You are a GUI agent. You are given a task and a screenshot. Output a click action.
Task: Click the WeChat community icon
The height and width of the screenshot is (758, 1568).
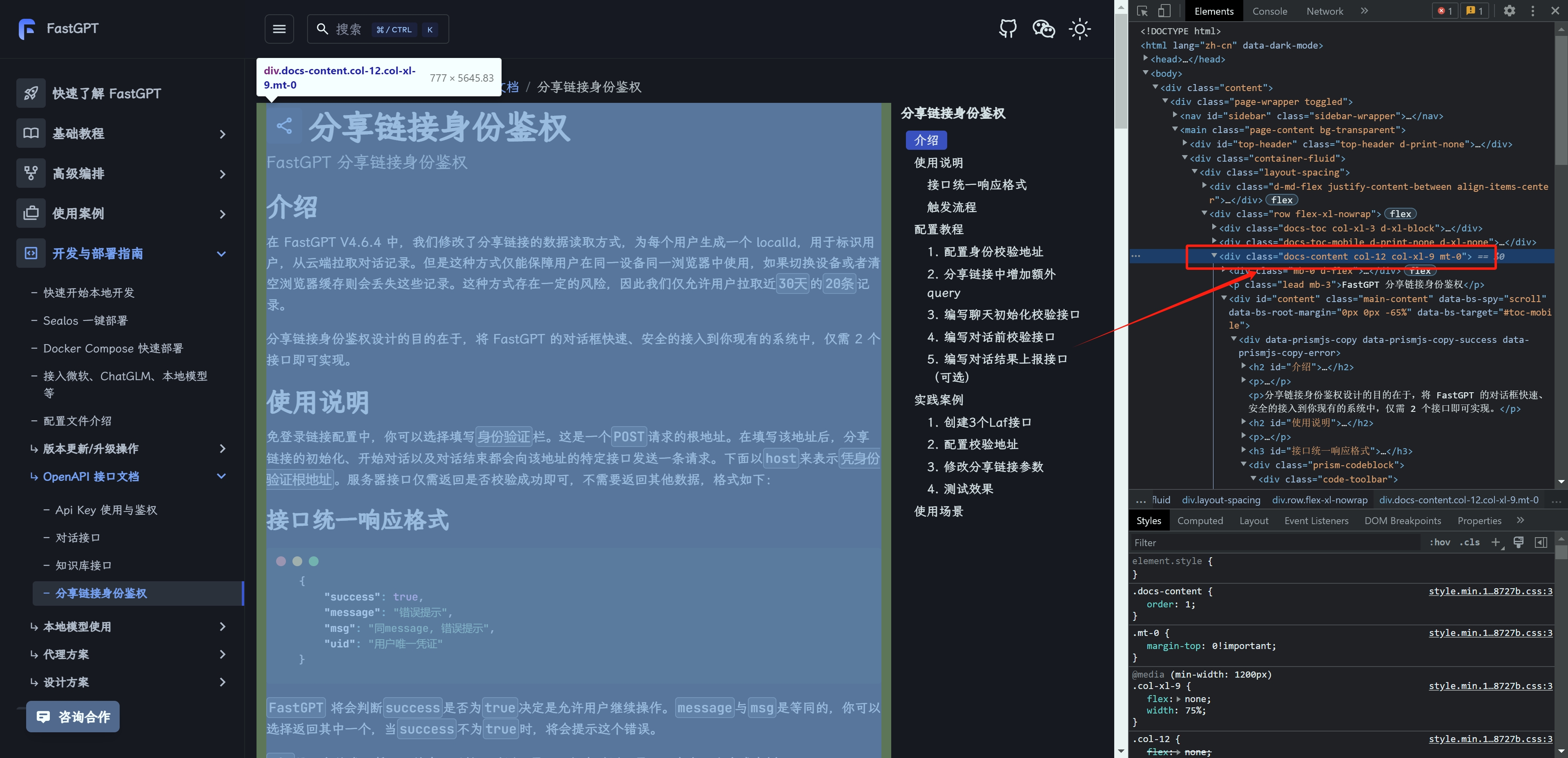click(1043, 29)
